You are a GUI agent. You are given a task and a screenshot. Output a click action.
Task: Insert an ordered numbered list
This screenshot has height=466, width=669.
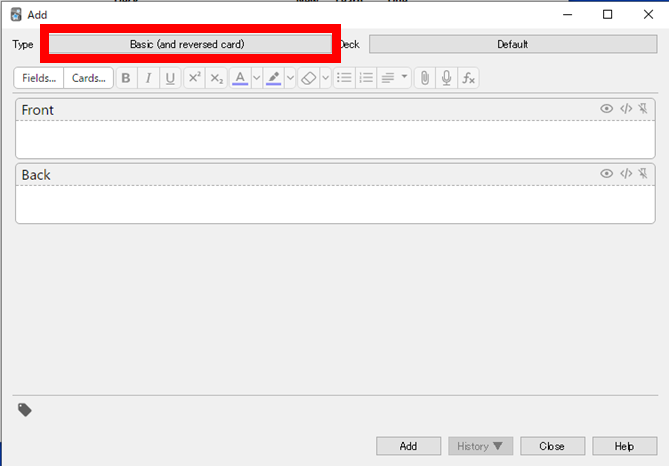[x=366, y=78]
